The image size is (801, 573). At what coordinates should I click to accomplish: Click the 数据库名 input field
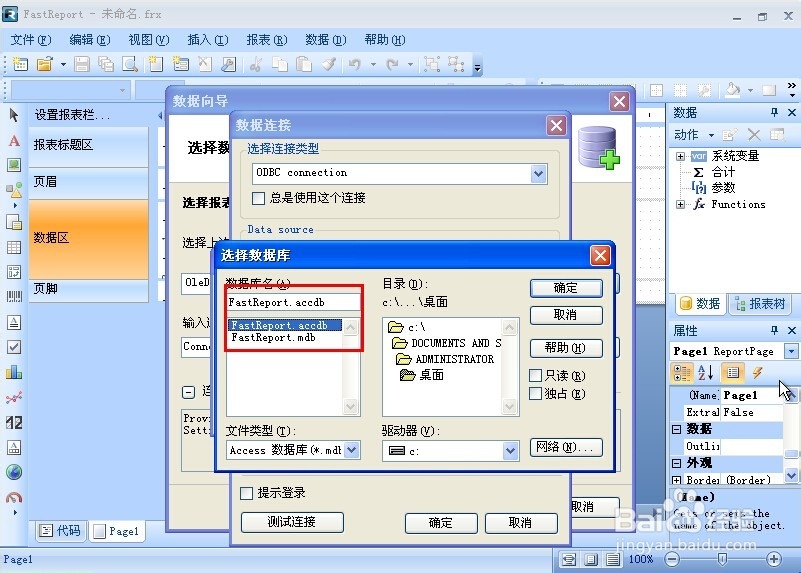point(293,302)
